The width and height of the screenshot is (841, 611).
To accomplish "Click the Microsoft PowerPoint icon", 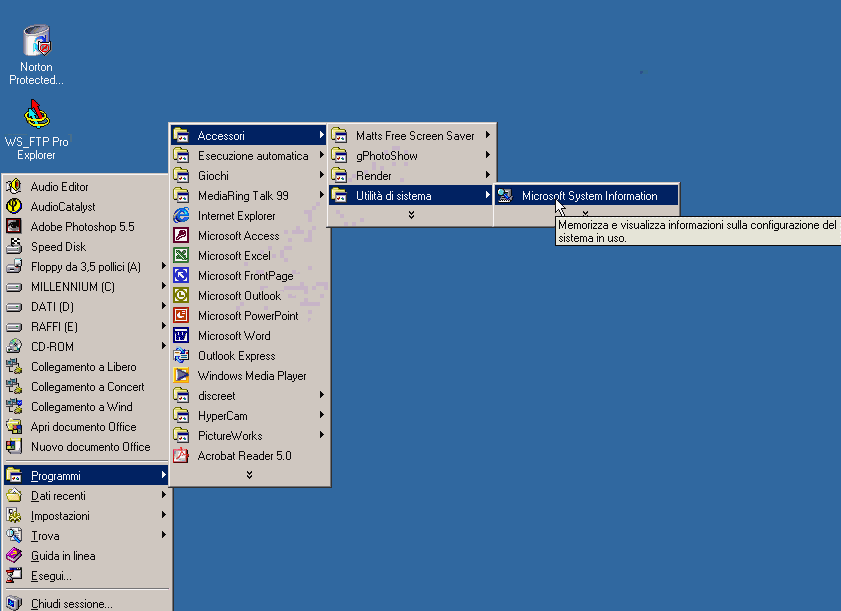I will 181,315.
